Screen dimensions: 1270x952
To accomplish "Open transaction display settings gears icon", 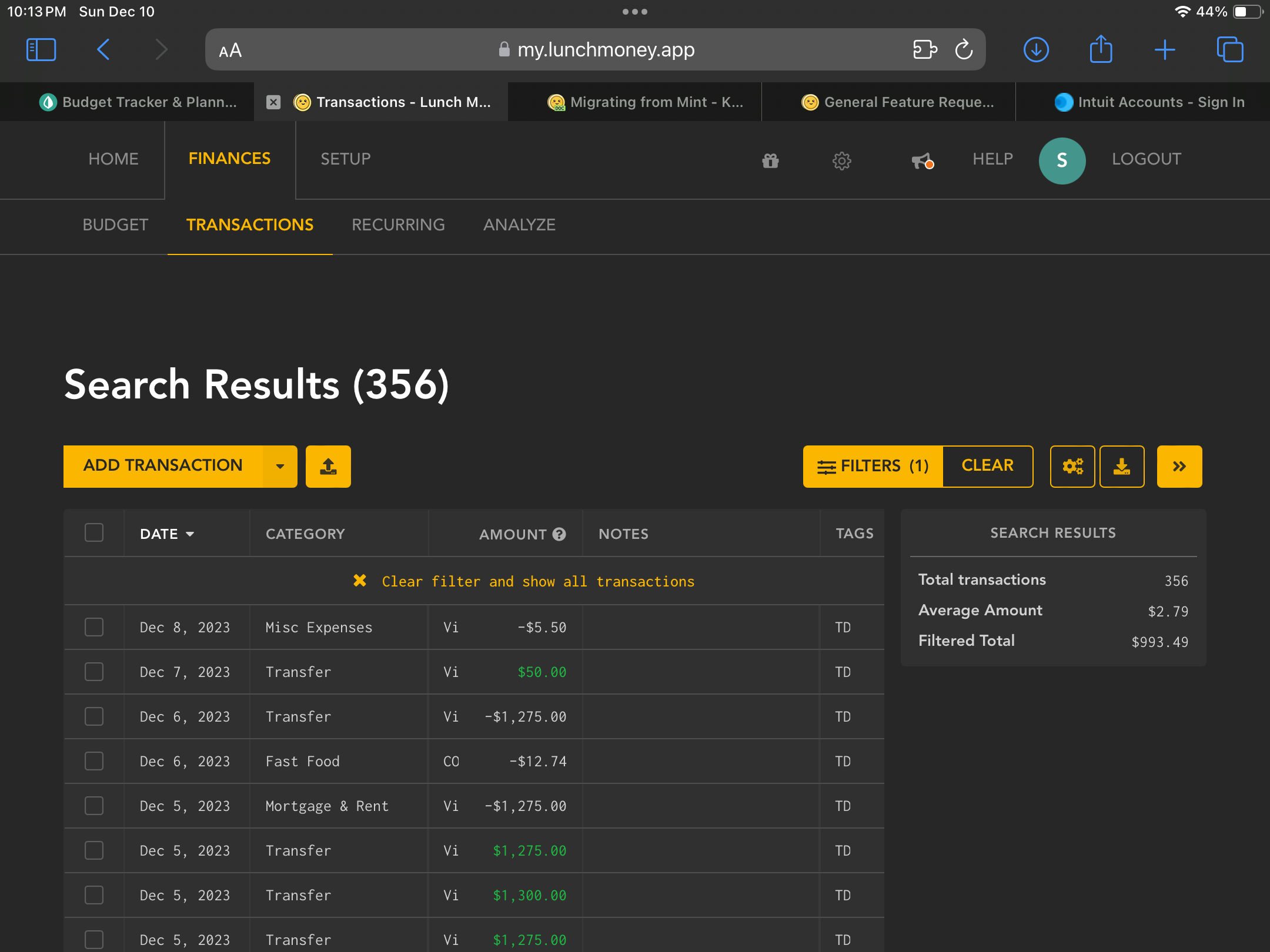I will tap(1072, 467).
